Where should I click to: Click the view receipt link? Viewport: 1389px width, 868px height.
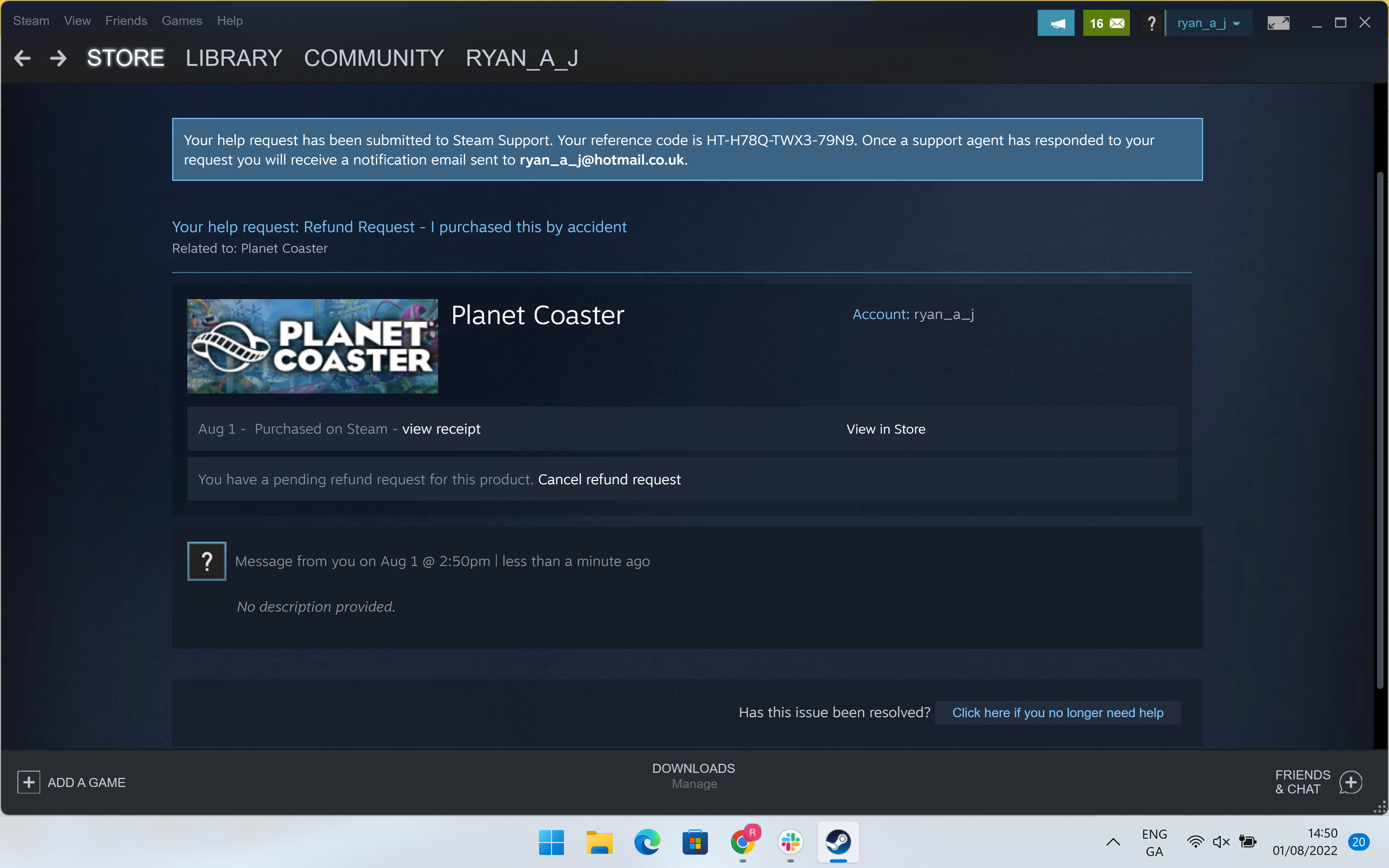point(441,429)
